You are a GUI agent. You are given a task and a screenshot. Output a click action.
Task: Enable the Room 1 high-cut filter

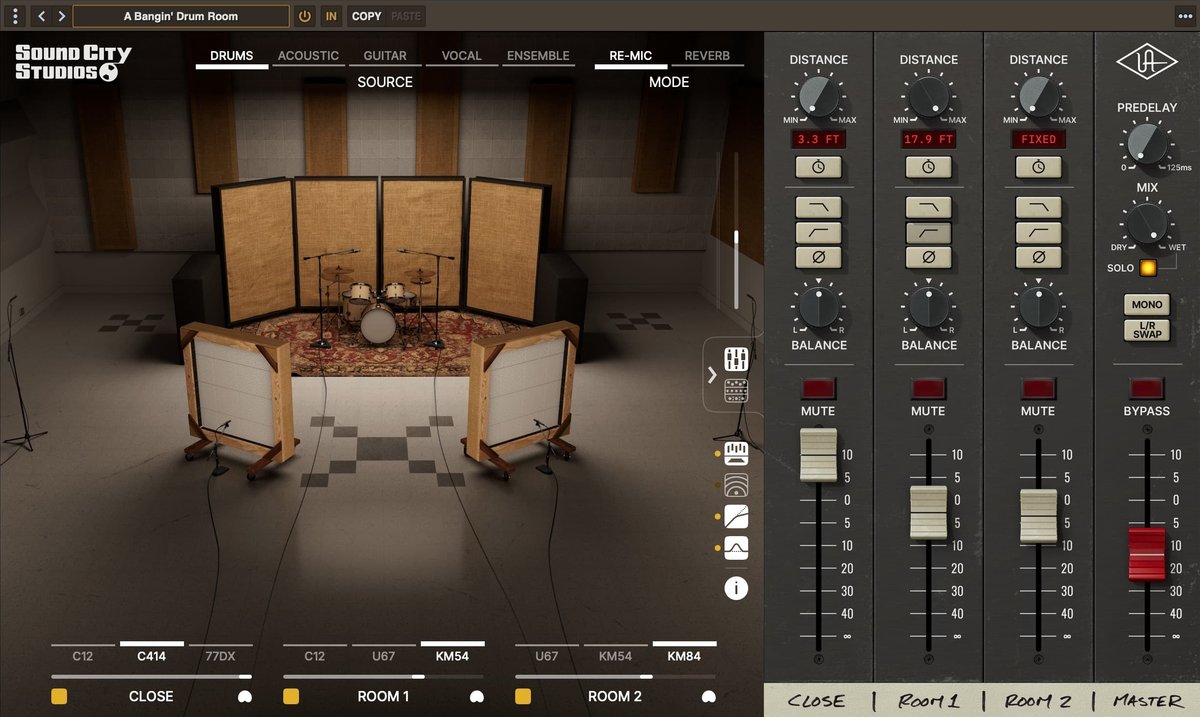[928, 207]
